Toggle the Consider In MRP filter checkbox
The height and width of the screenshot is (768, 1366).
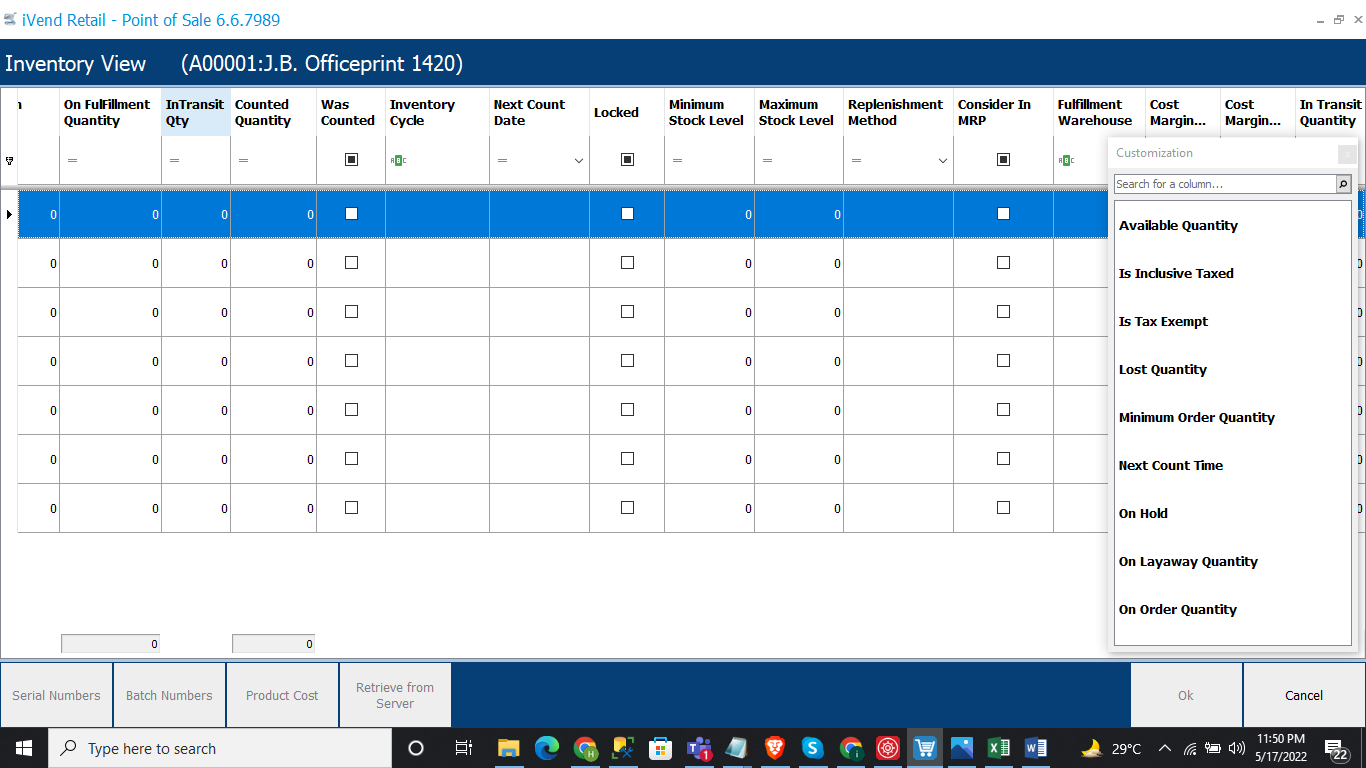1003,160
